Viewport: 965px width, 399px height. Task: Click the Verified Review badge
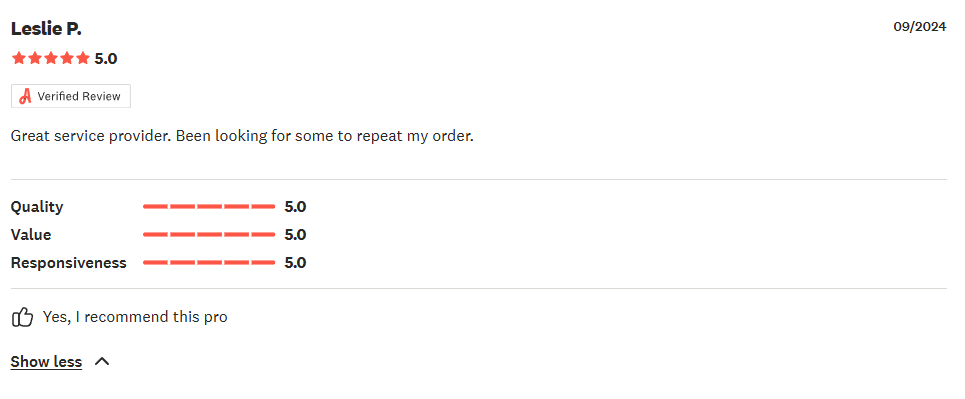coord(71,96)
